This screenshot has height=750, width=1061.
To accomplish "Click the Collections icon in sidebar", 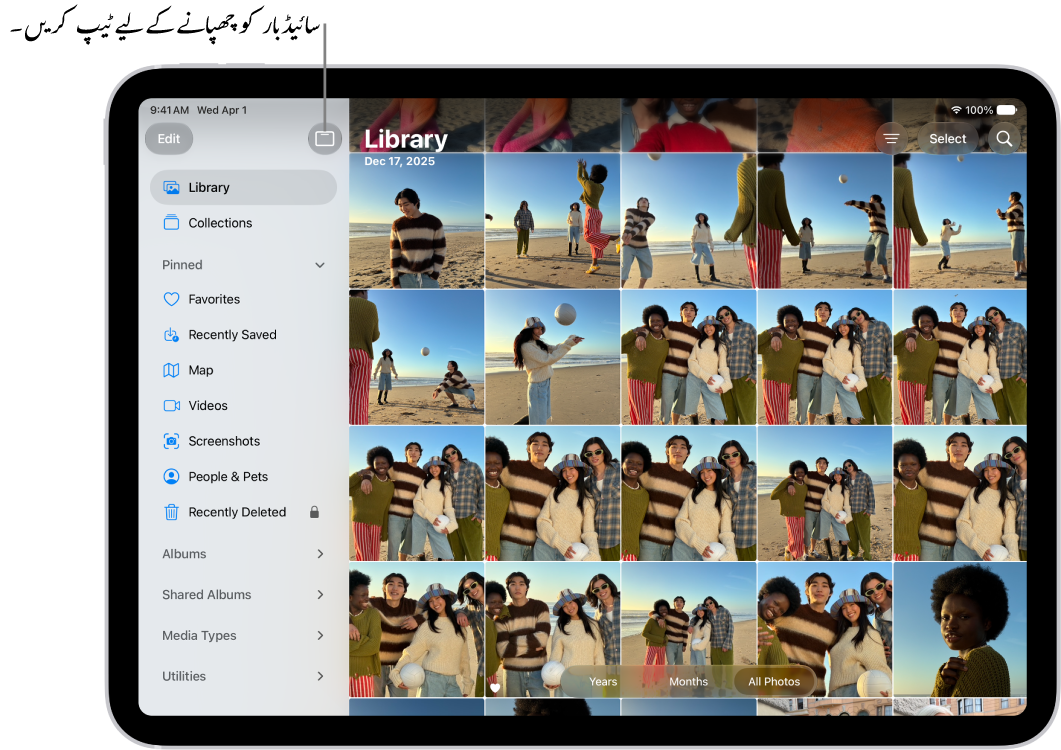I will tap(172, 223).
